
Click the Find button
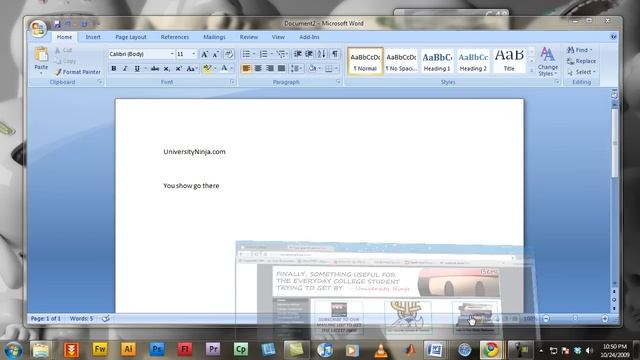[580, 50]
